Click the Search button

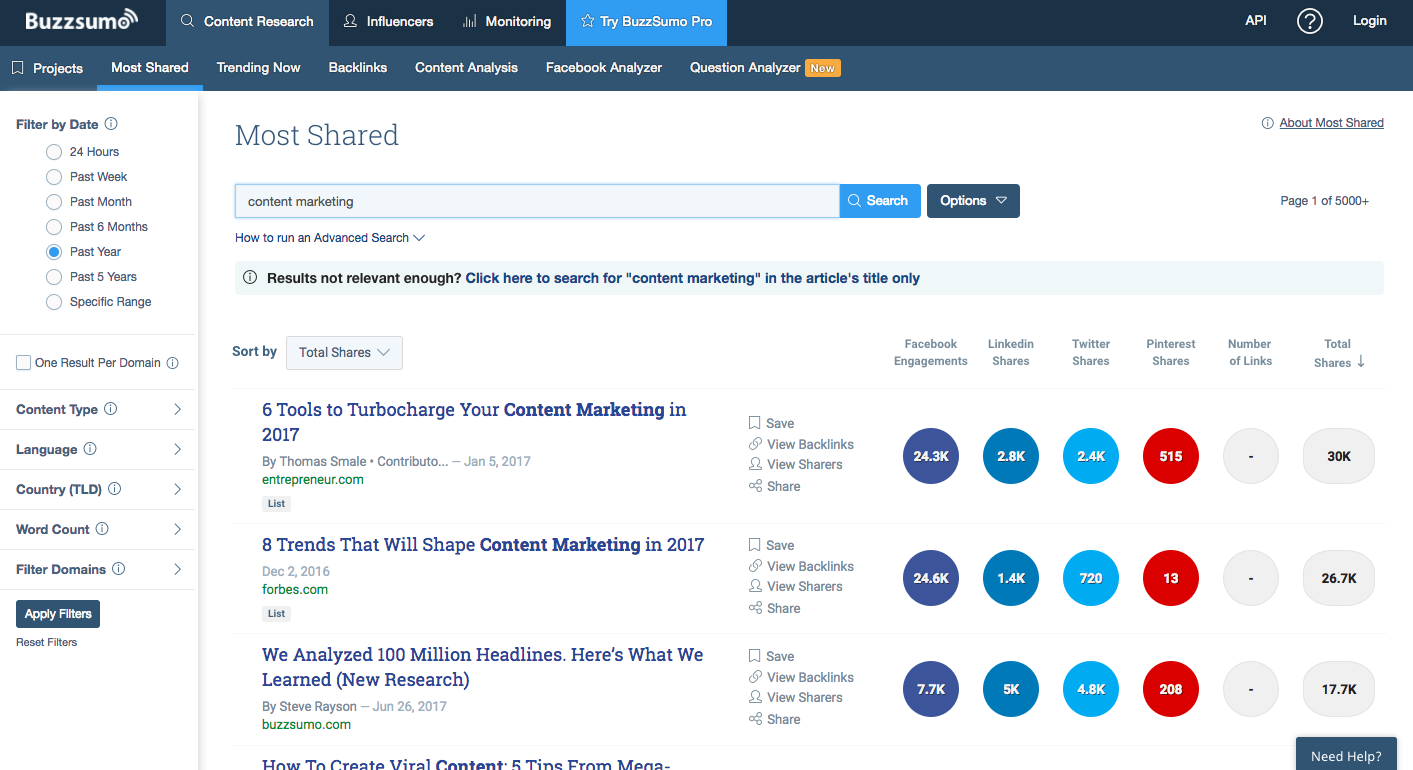[880, 201]
